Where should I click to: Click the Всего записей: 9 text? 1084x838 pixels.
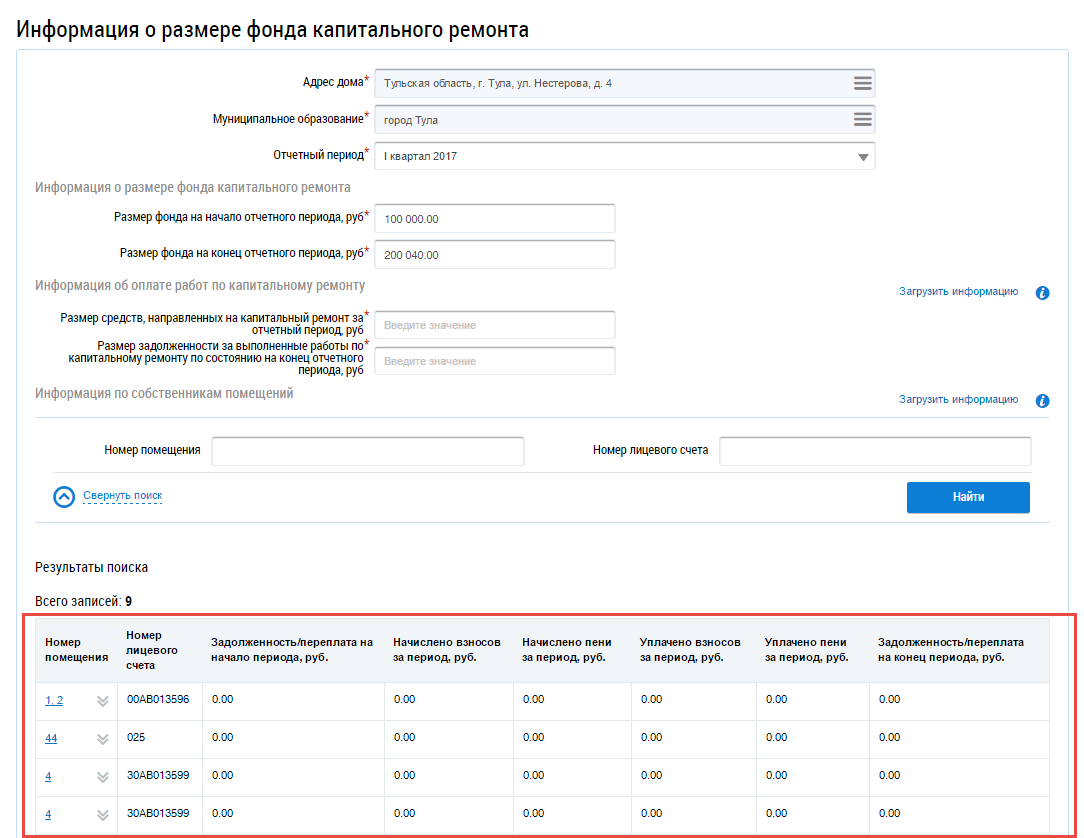(x=84, y=602)
